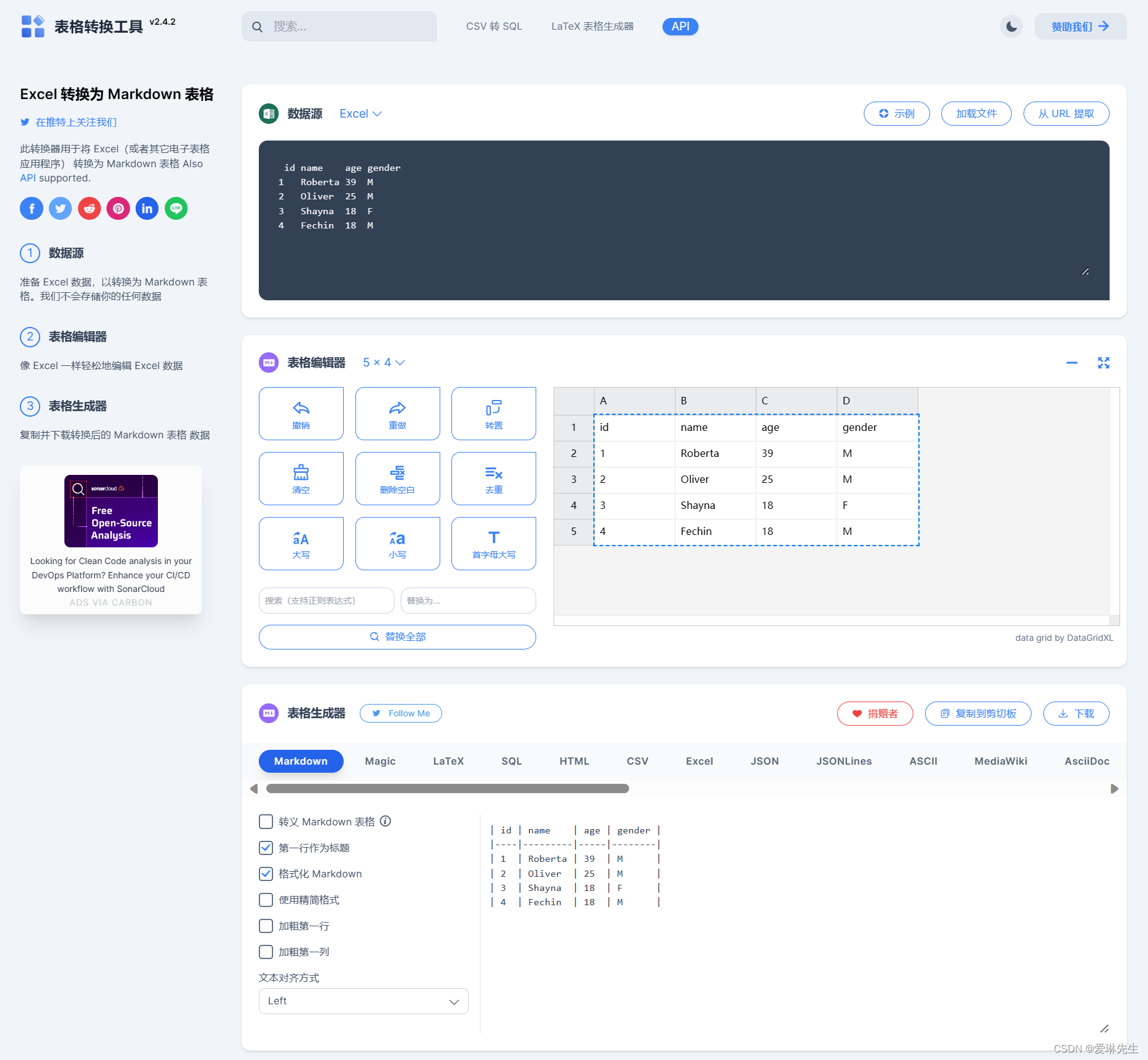Click the 下载 download button
The width and height of the screenshot is (1148, 1060).
1076,713
